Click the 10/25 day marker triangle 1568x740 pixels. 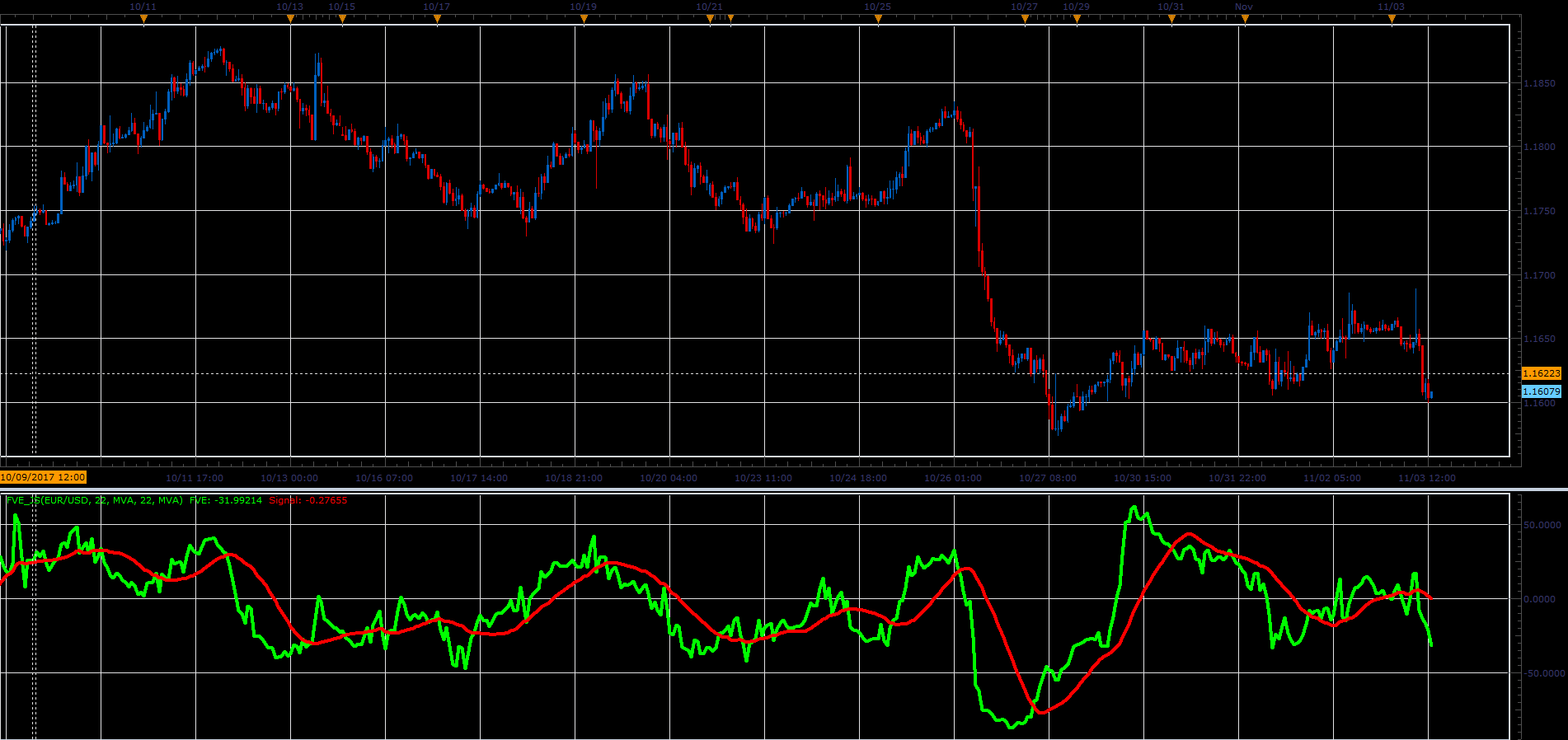[878, 19]
